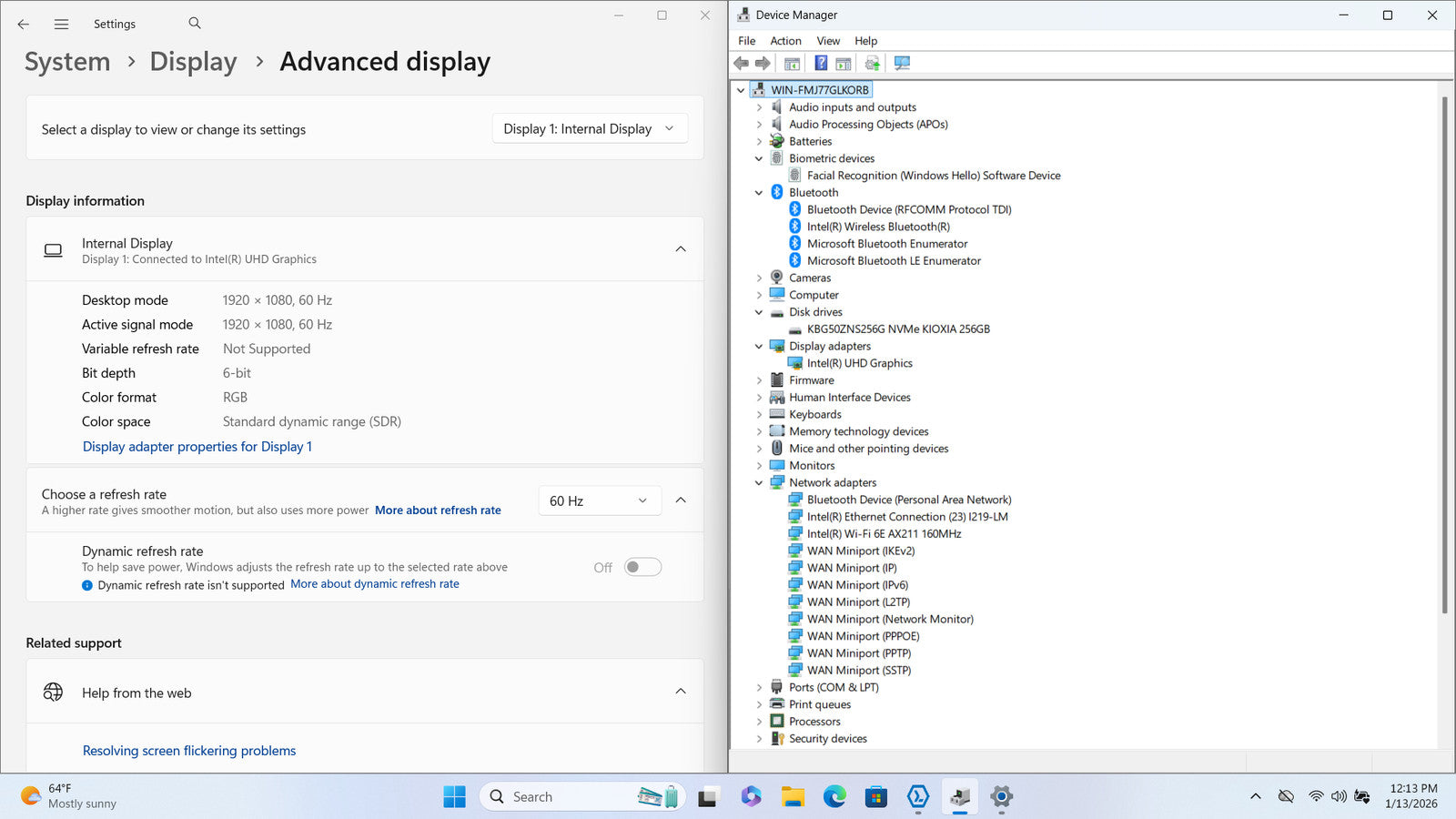Open the View menu in Device Manager
The image size is (1456, 819).
[828, 41]
